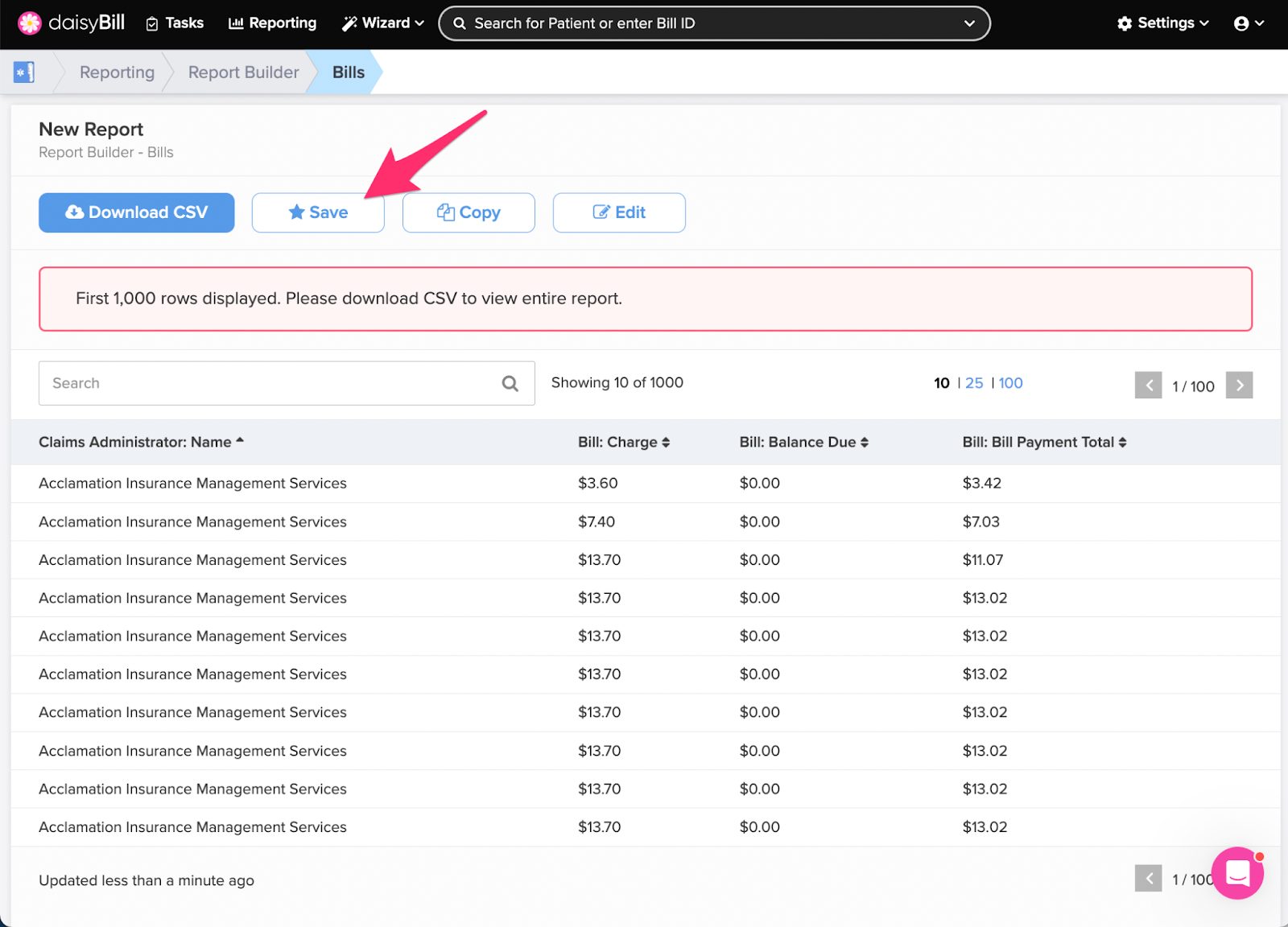Open the Reporting menu item
The width and height of the screenshot is (1288, 927).
point(272,23)
